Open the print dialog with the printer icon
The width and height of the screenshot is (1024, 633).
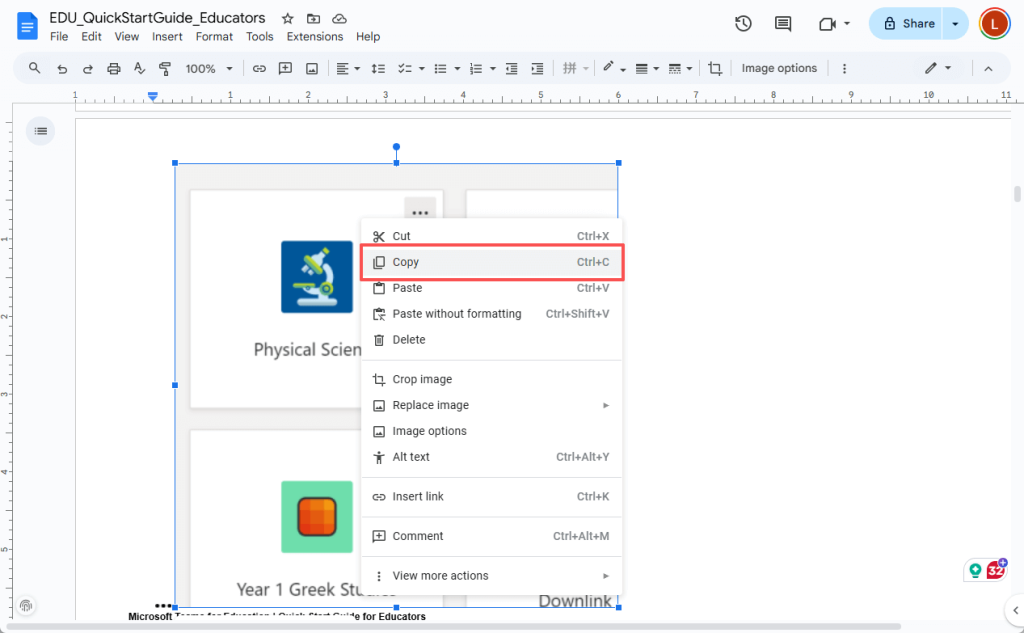pyautogui.click(x=113, y=68)
